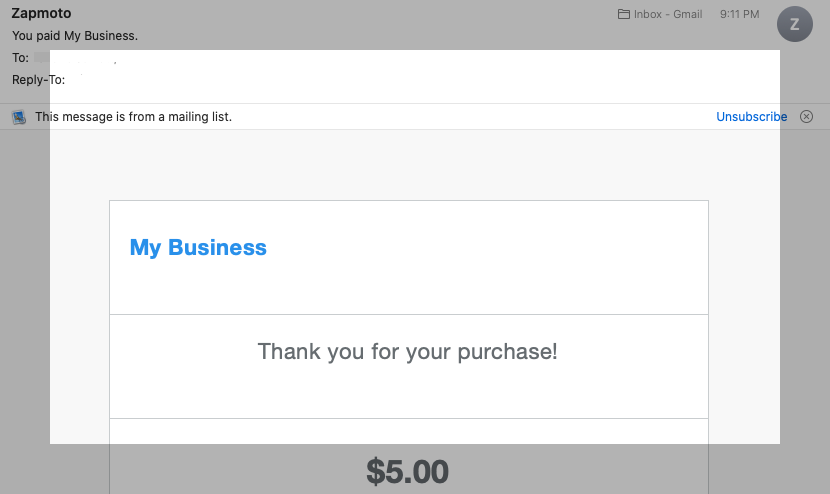Dismiss the mailing list banner

pyautogui.click(x=807, y=117)
